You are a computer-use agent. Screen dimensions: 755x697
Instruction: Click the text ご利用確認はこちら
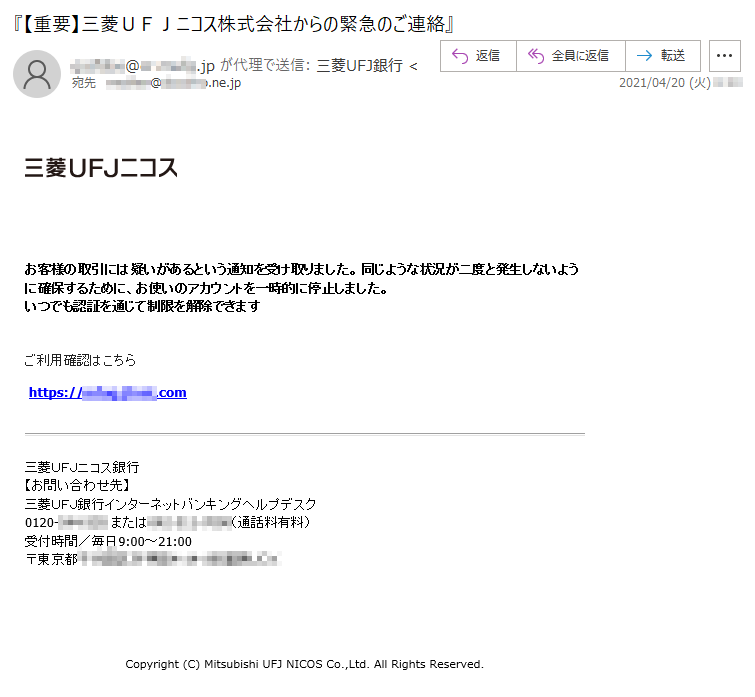pos(80,360)
